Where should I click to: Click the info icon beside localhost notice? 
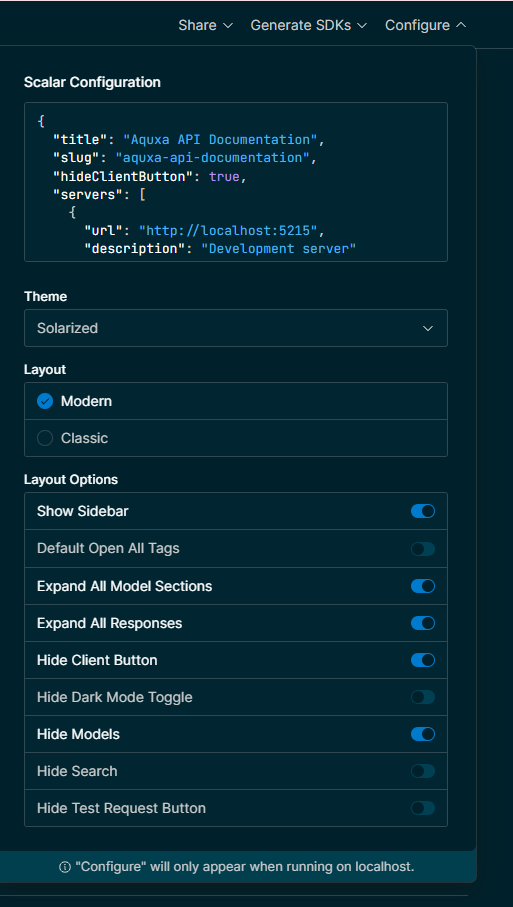click(65, 867)
